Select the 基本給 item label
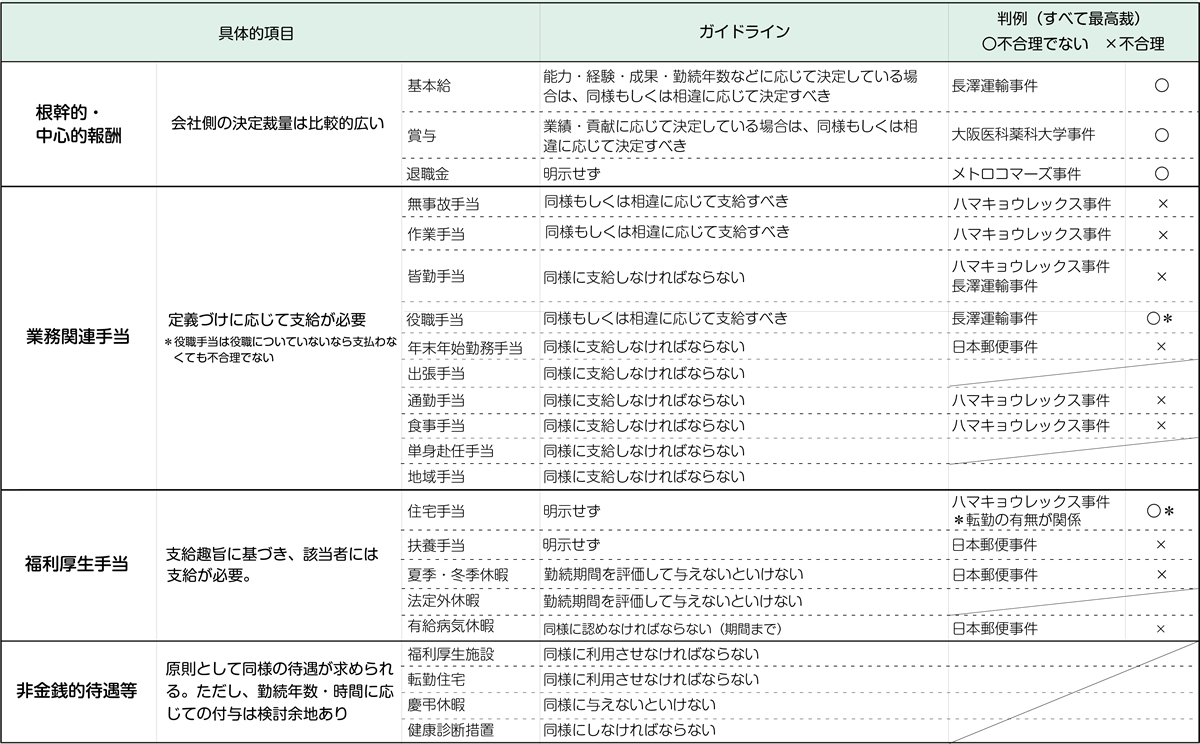This screenshot has width=1200, height=744. point(430,86)
